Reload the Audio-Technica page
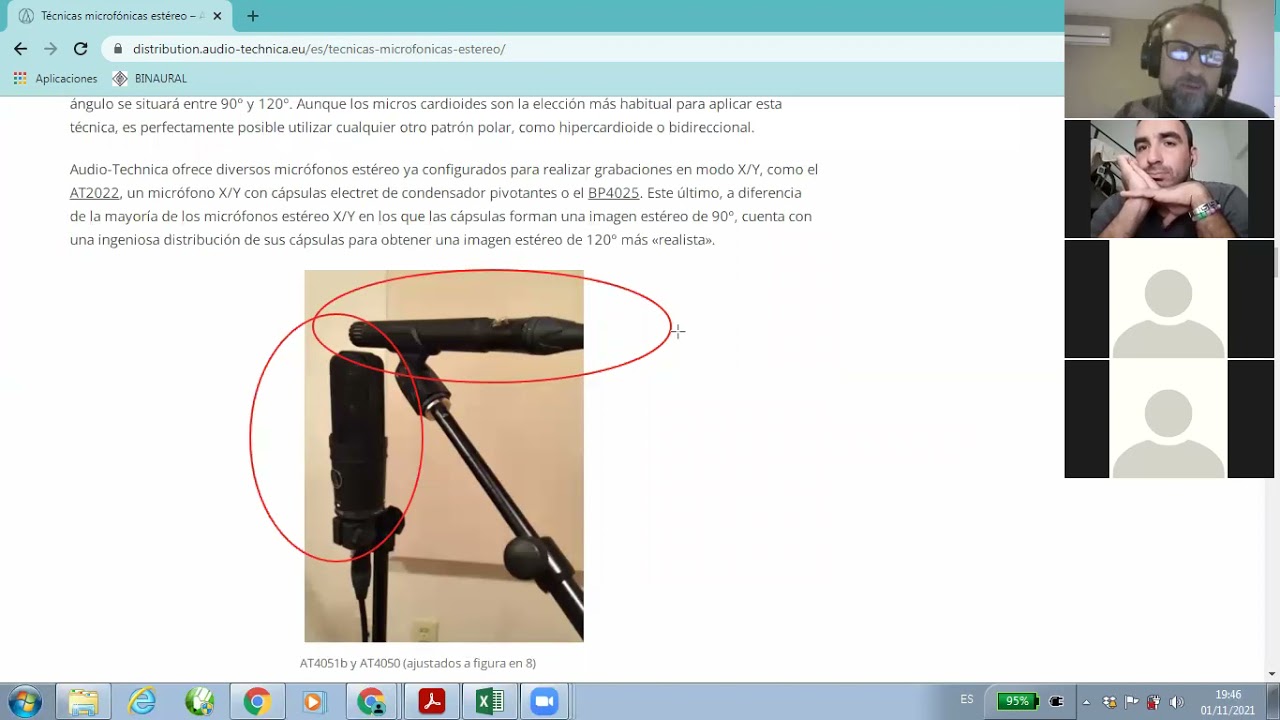This screenshot has height=720, width=1280. tap(80, 48)
